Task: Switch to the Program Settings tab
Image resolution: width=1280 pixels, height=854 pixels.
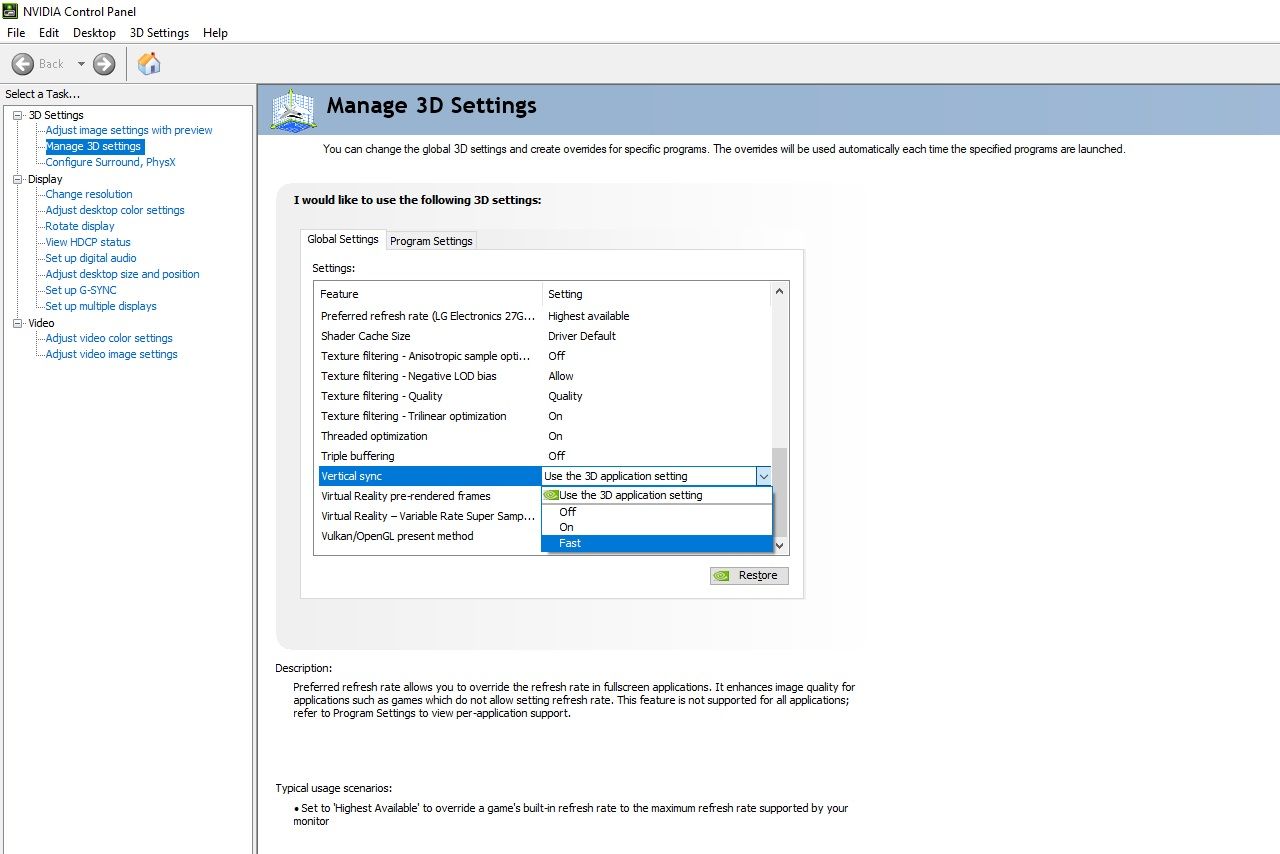Action: (x=431, y=241)
